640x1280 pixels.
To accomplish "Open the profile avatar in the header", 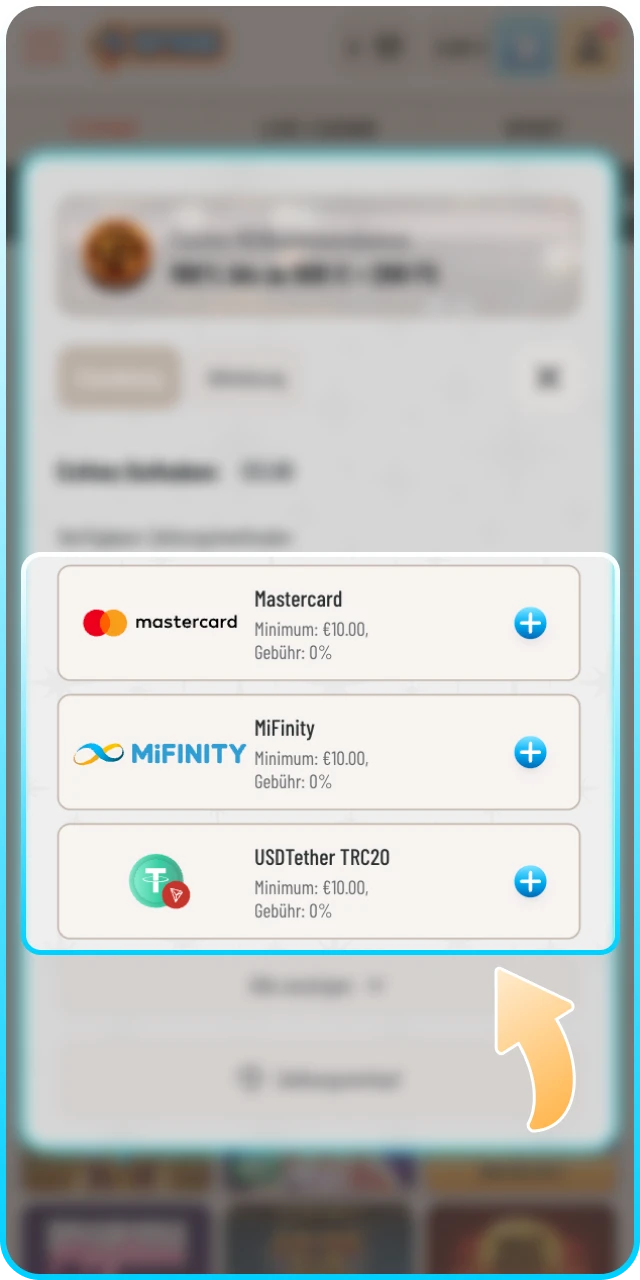I will point(588,47).
